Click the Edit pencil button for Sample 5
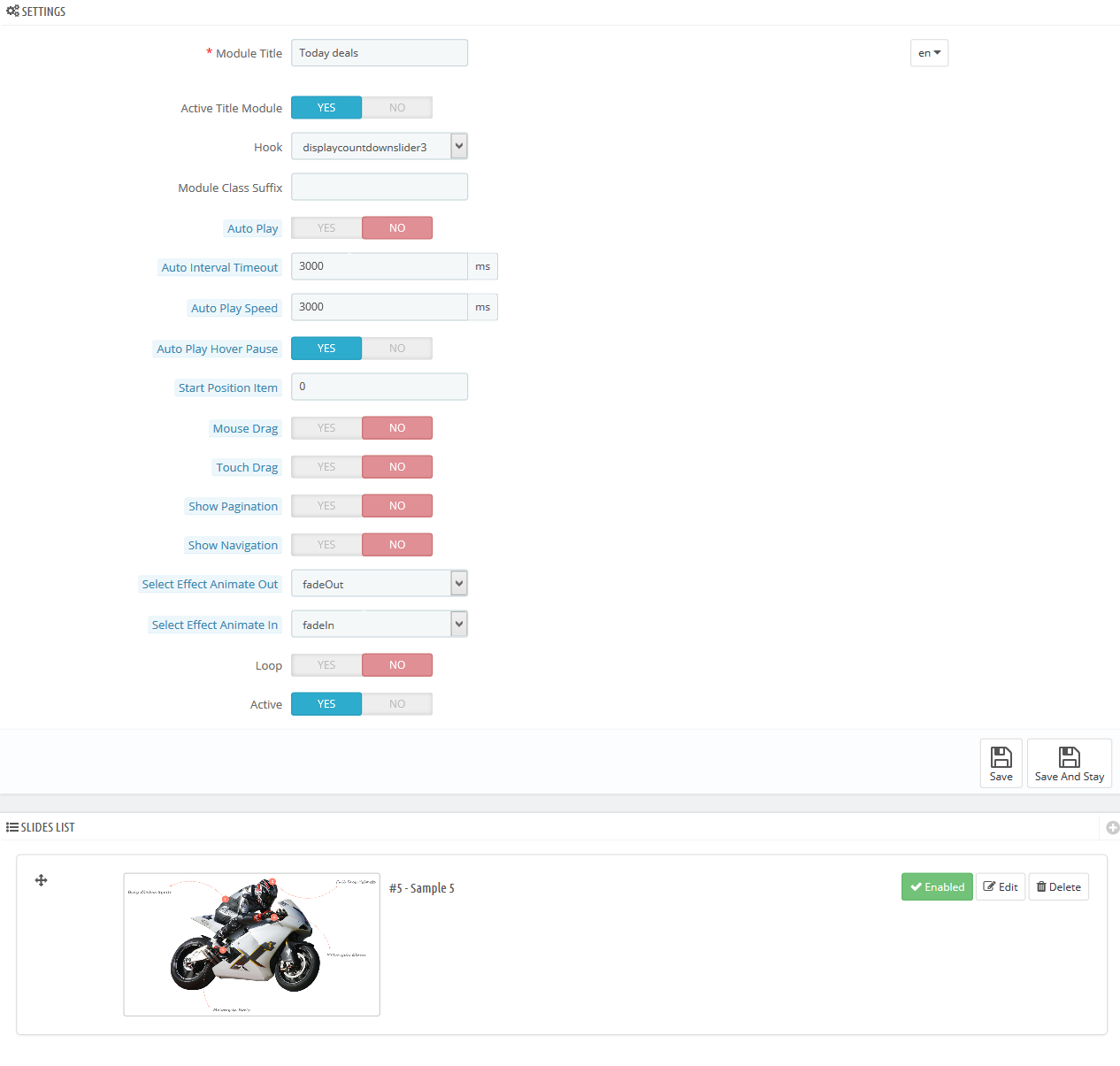This screenshot has height=1066, width=1120. click(1000, 887)
